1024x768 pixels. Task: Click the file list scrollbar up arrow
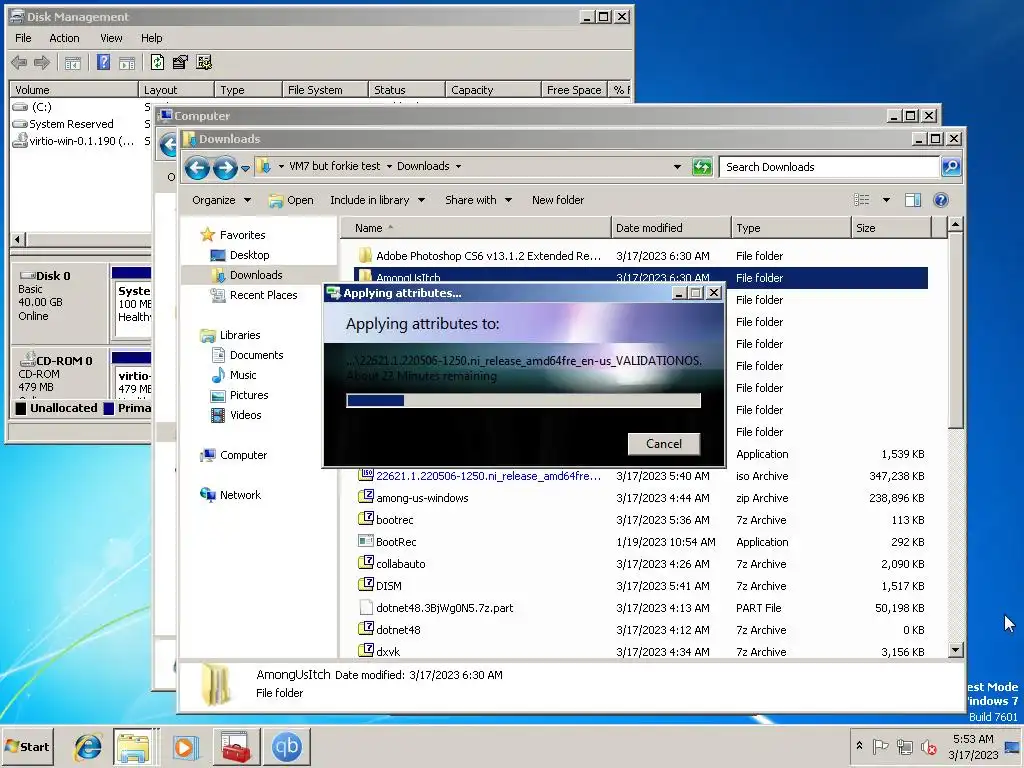955,225
